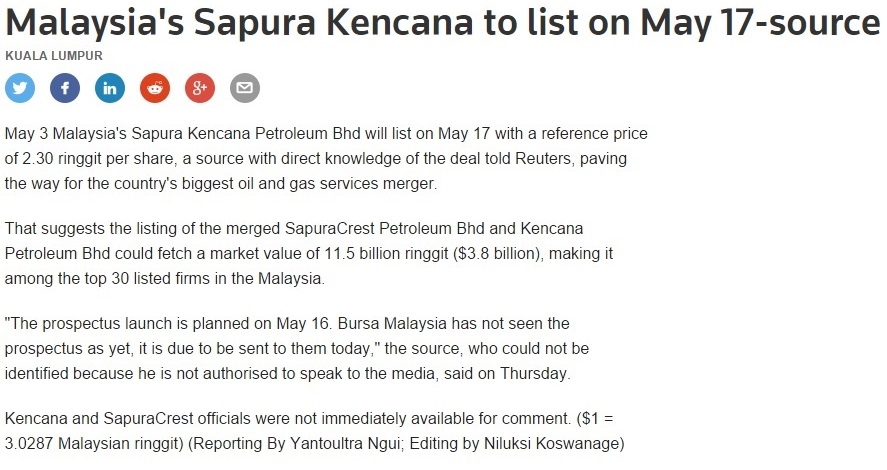Click the SapuraCrest Petroleum Bhd mention

[x=384, y=228]
